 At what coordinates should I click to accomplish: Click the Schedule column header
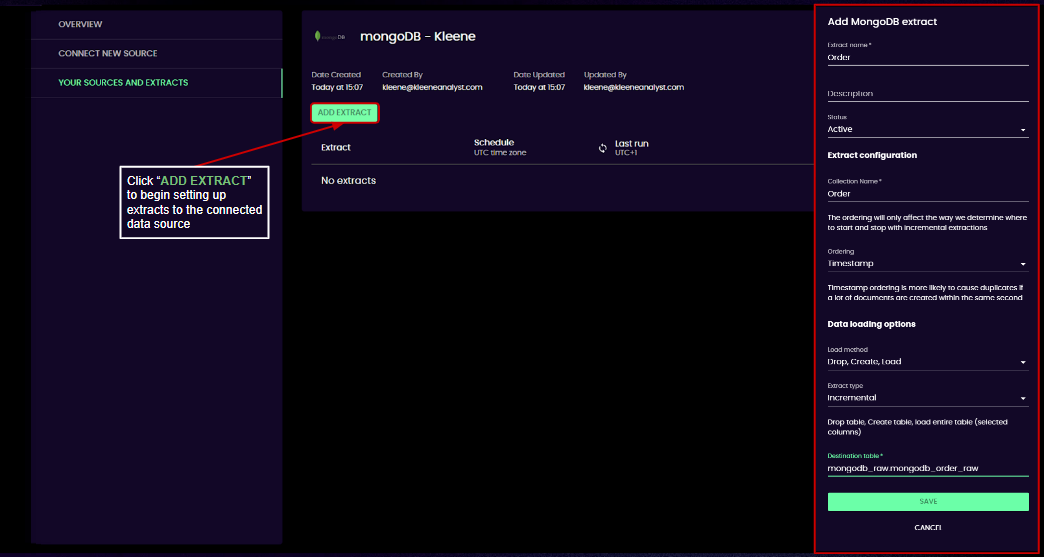coord(493,142)
